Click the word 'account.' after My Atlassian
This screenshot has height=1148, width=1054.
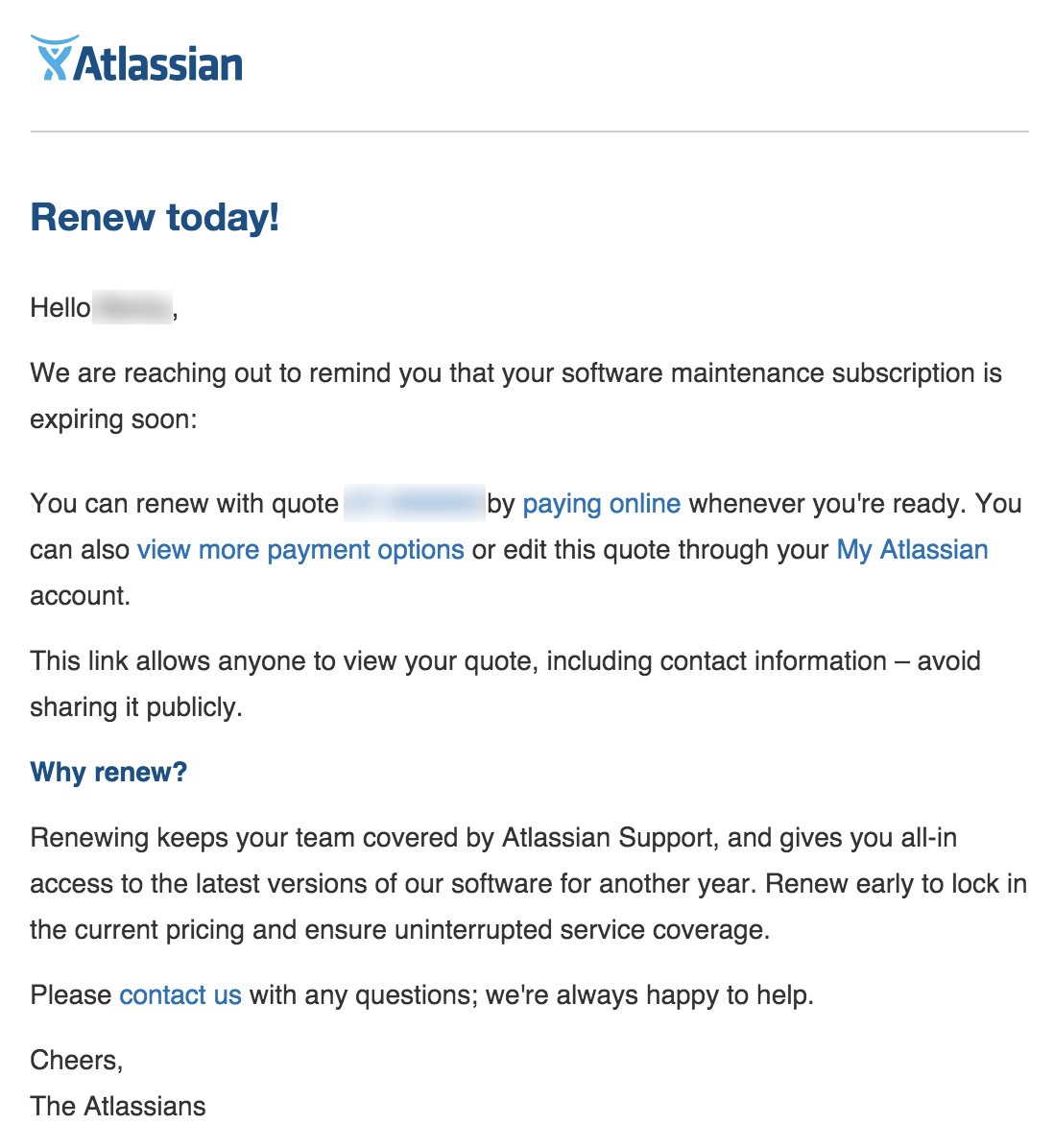point(81,596)
